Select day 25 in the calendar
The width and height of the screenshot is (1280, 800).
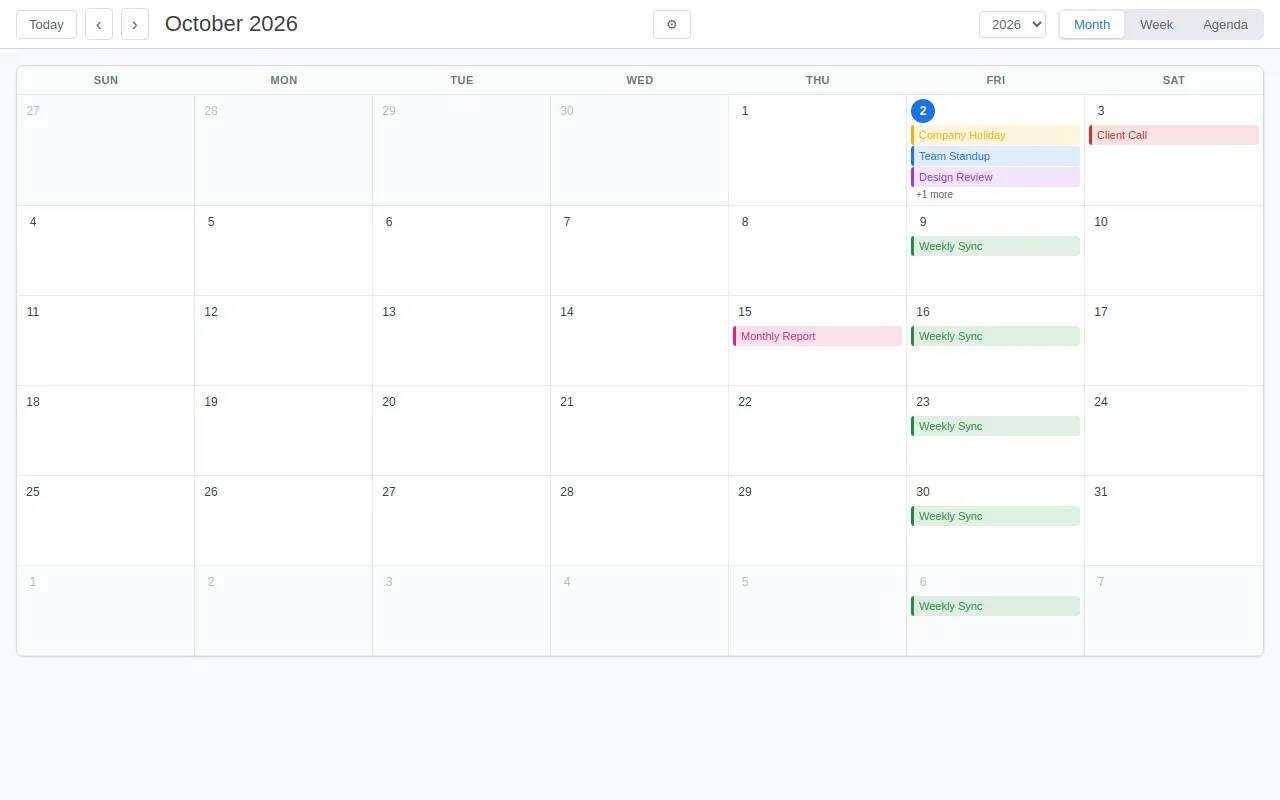105,520
